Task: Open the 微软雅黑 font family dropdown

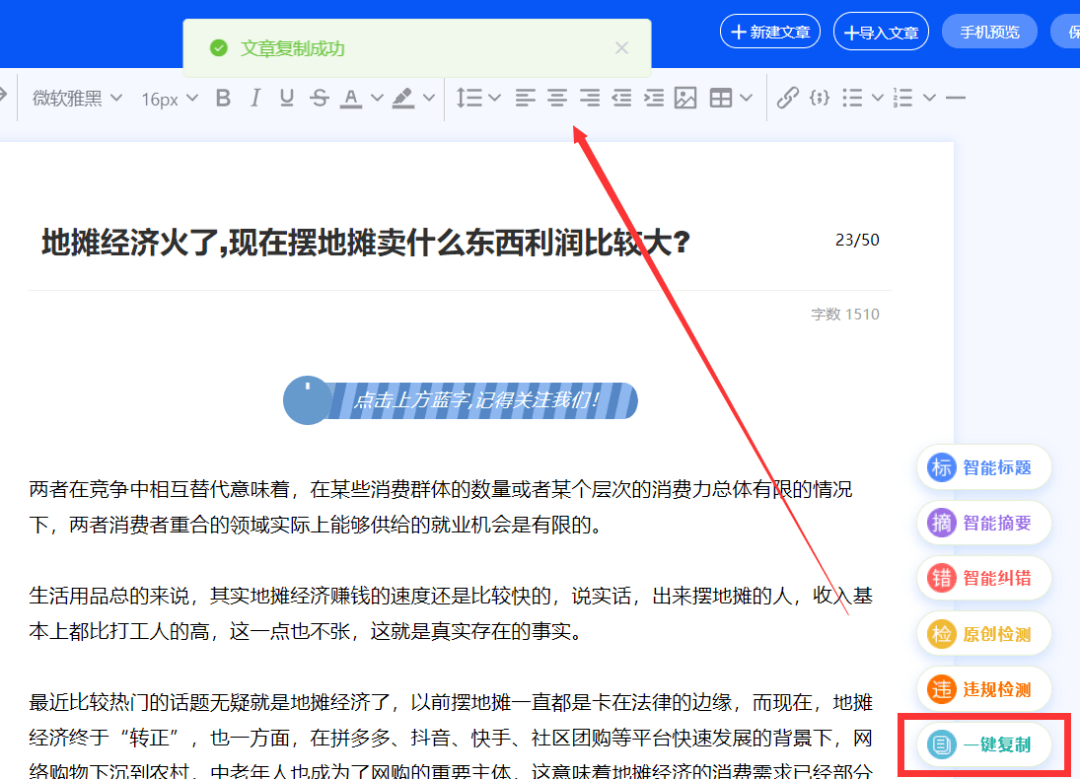Action: tap(77, 98)
